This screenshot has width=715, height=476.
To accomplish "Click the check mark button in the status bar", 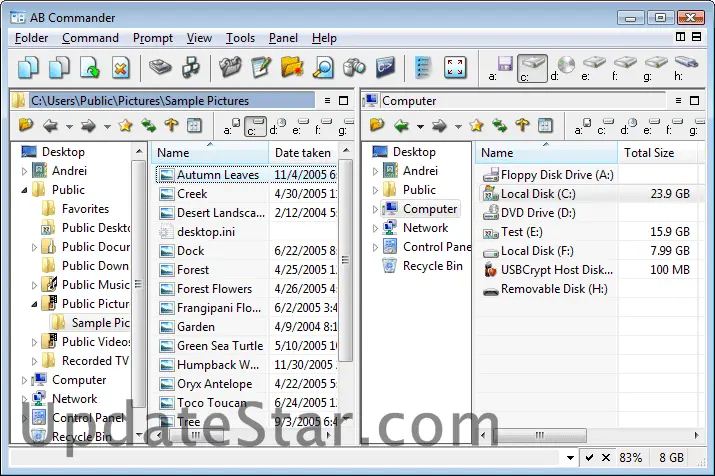I will tap(589, 457).
